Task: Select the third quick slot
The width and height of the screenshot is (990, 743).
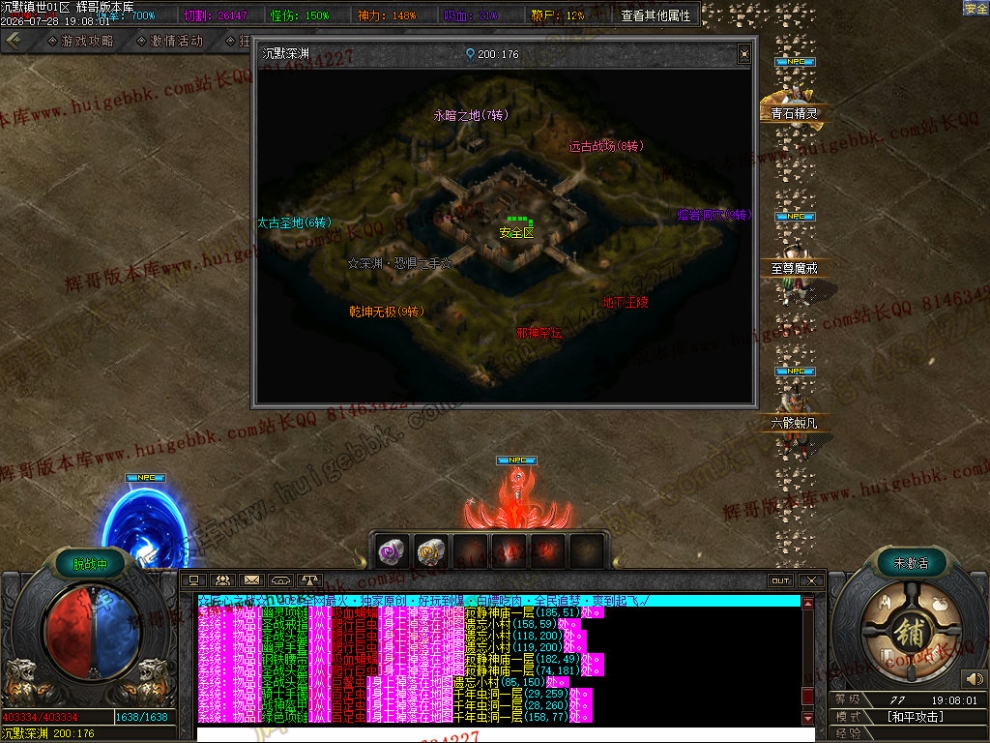Action: pos(470,551)
